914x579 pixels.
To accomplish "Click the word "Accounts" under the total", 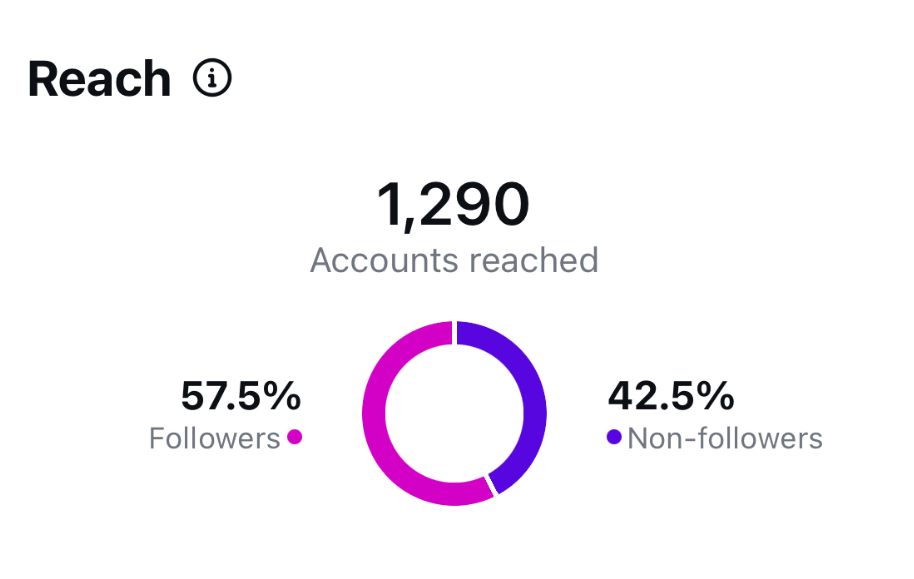I will pyautogui.click(x=382, y=260).
